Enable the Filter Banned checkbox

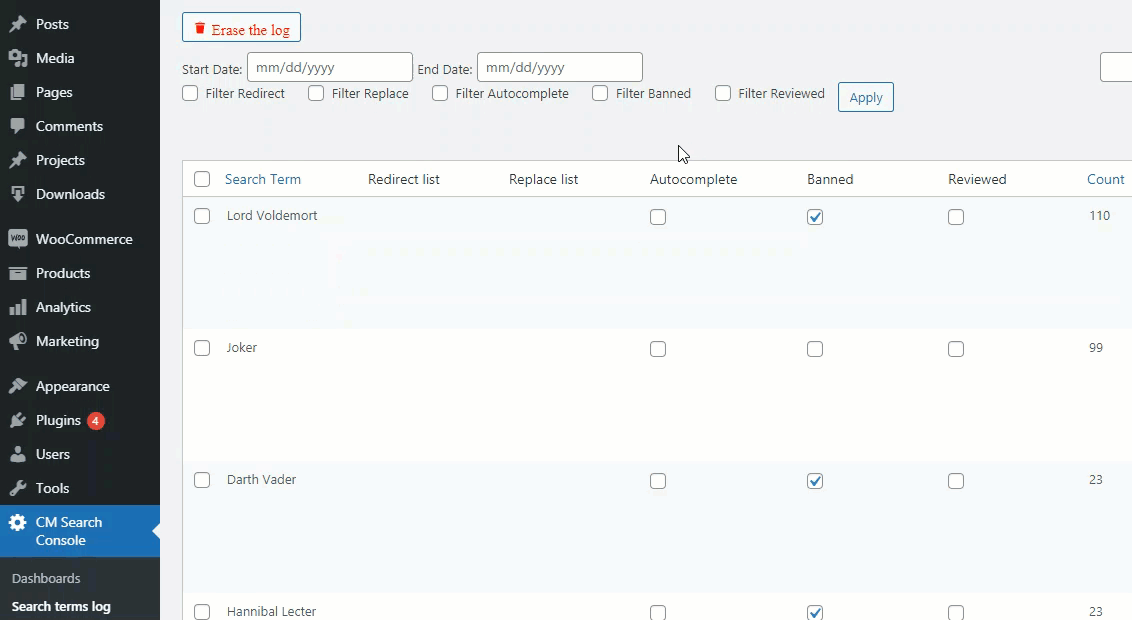pos(600,93)
